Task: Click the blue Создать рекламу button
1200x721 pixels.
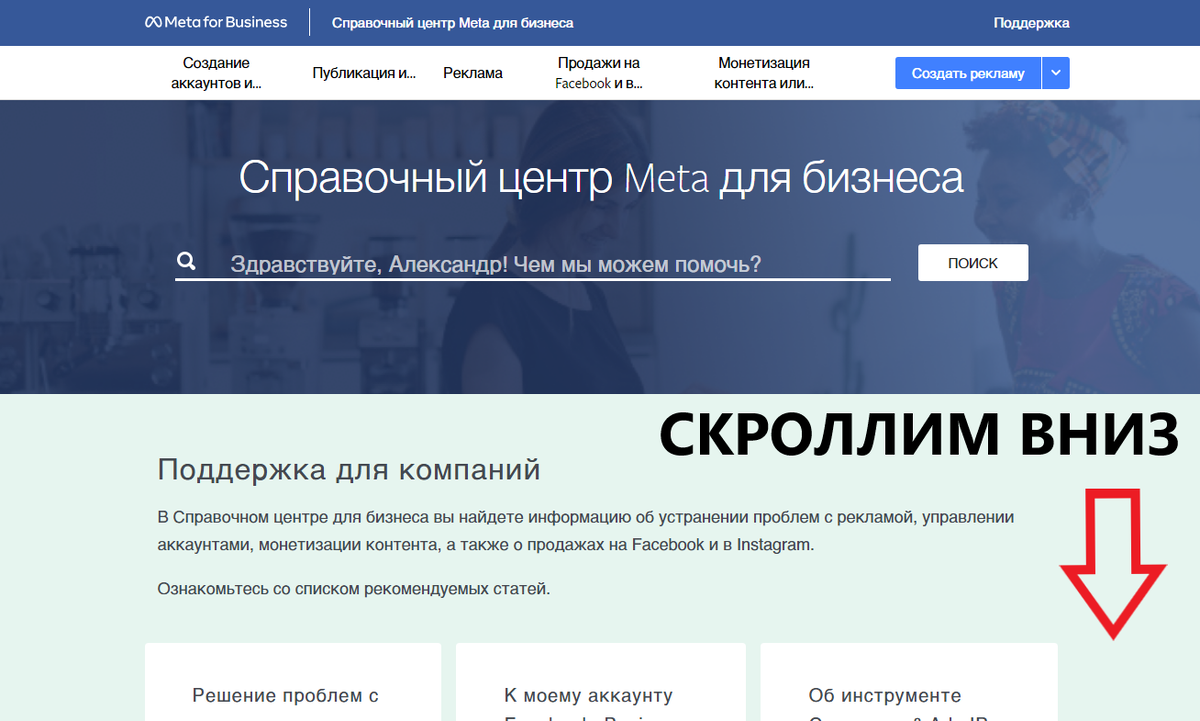Action: (x=967, y=72)
